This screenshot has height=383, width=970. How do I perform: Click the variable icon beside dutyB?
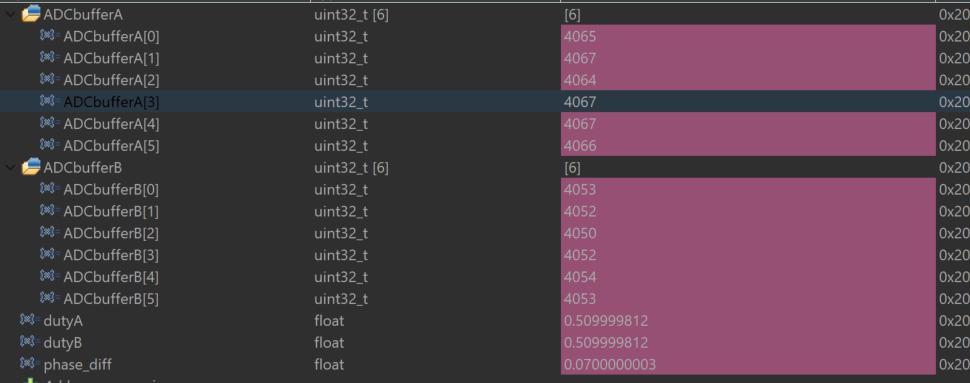tap(30, 342)
